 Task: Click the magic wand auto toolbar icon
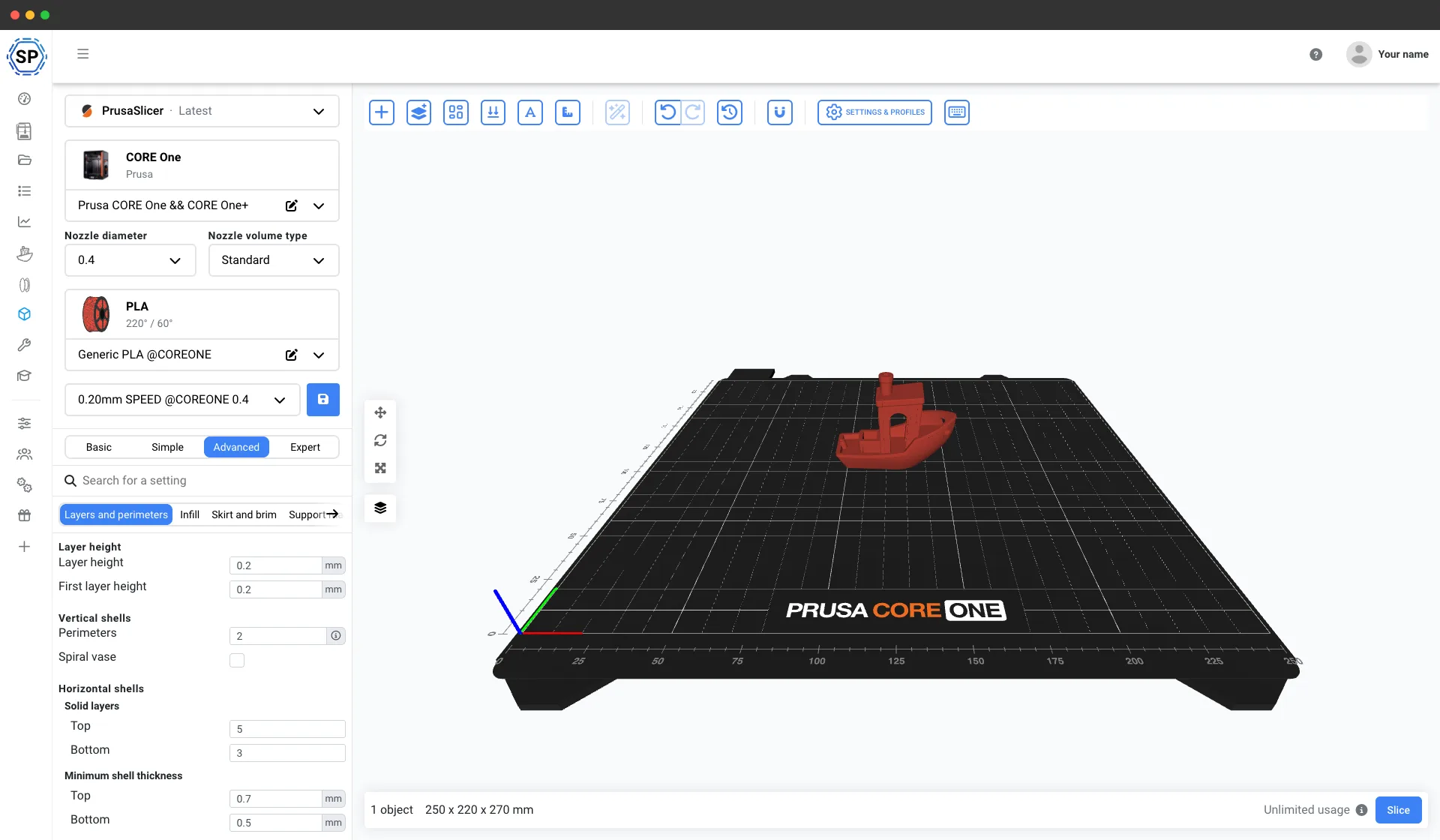(x=617, y=112)
